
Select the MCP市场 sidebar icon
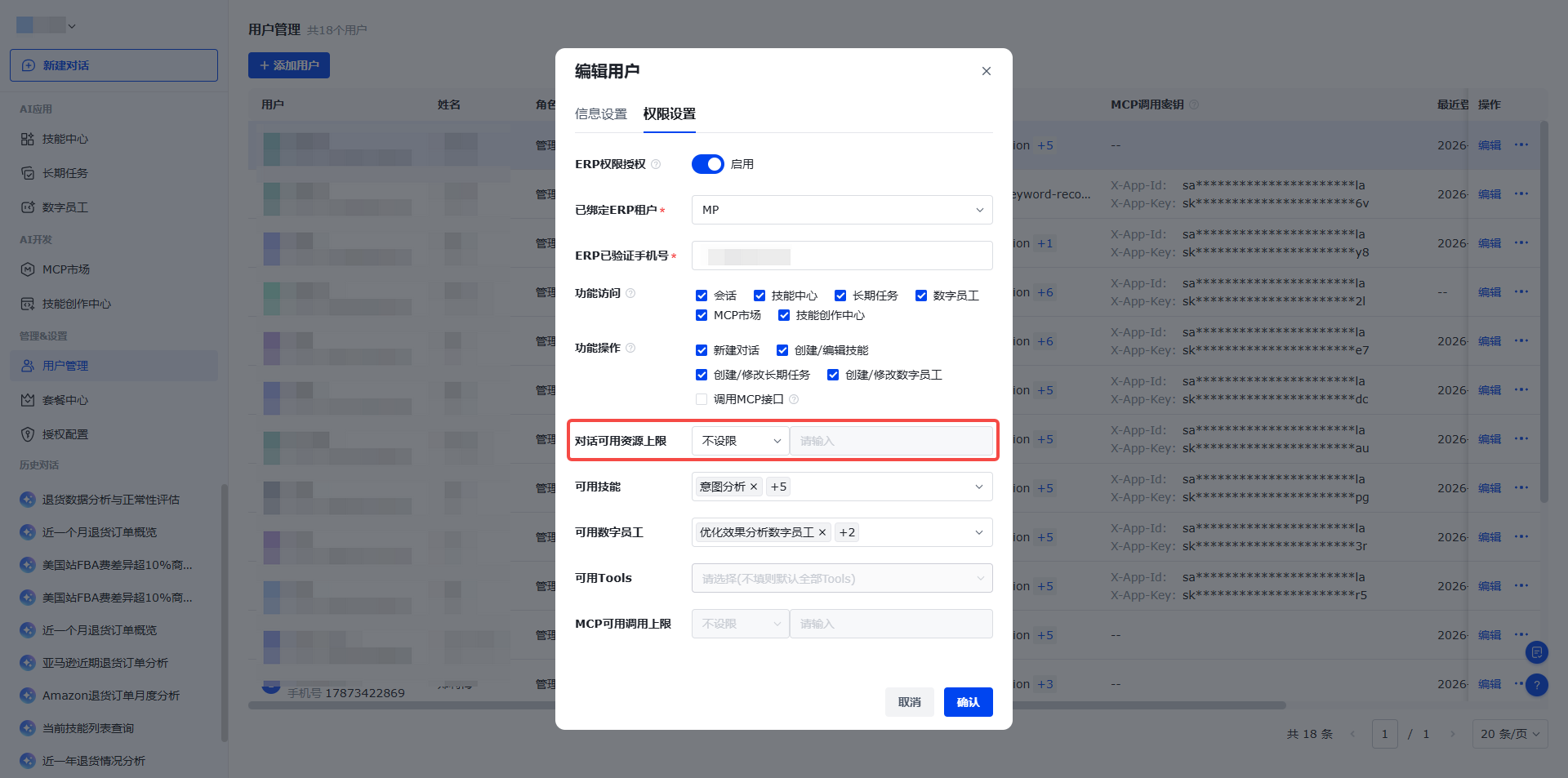pos(28,270)
